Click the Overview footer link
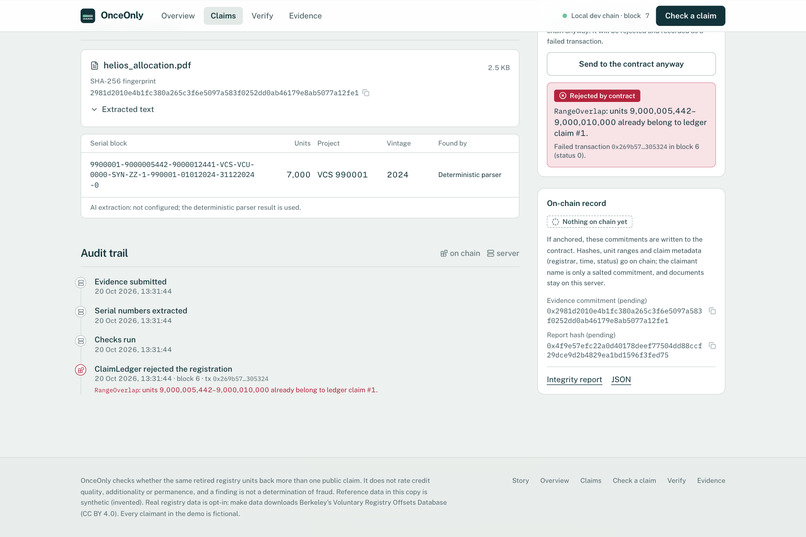 554,480
